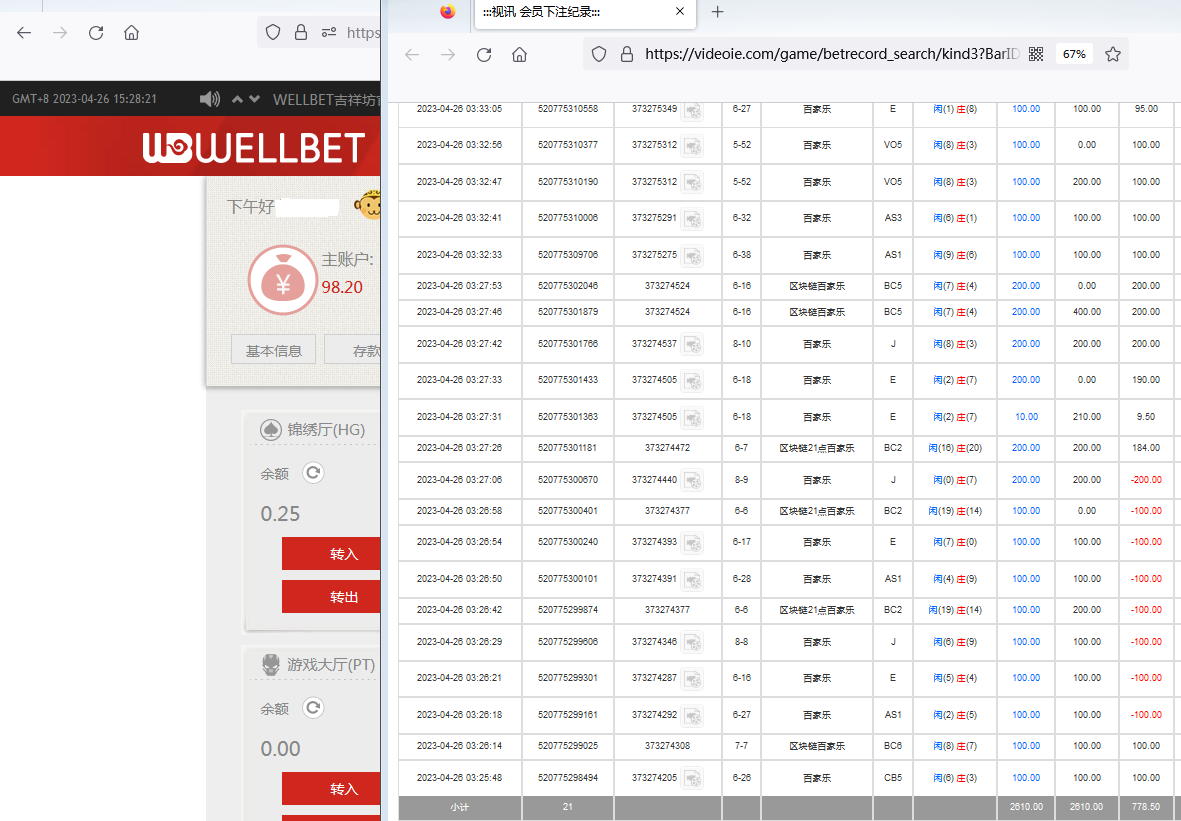
Task: Open detail icon for bet 520775310558
Action: tap(692, 109)
